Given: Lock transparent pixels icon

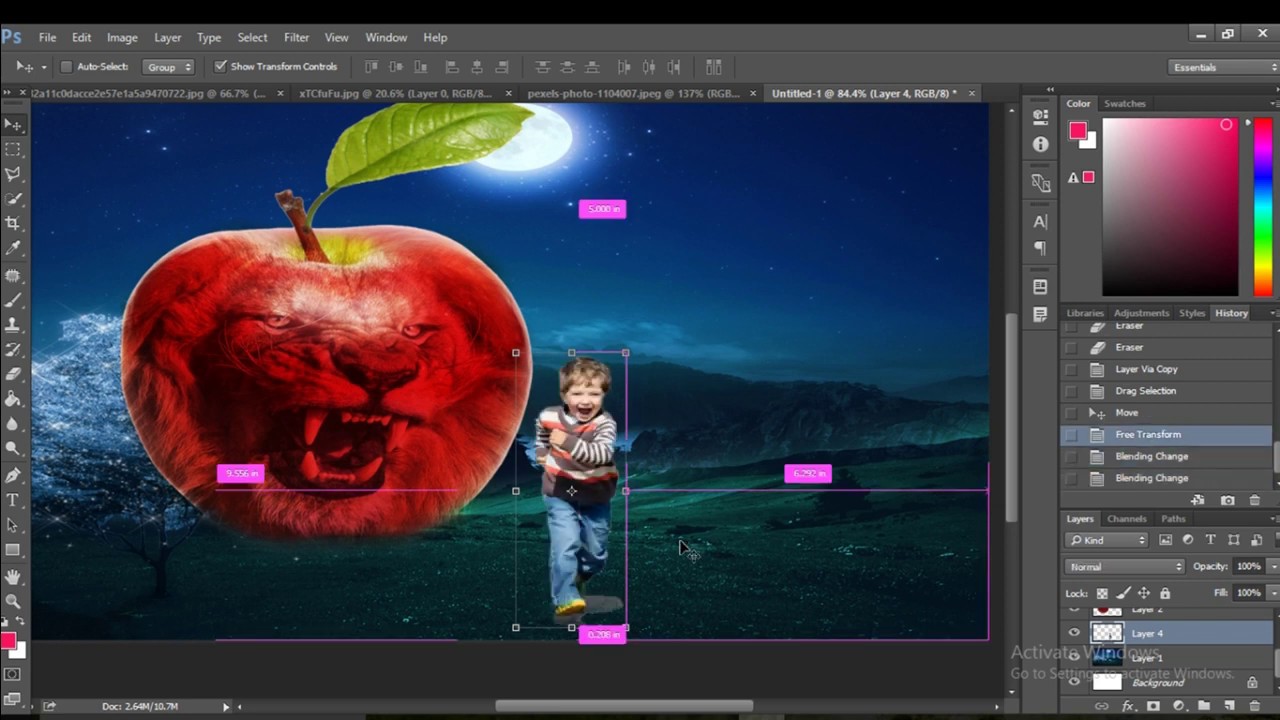Looking at the screenshot, I should pyautogui.click(x=1102, y=593).
